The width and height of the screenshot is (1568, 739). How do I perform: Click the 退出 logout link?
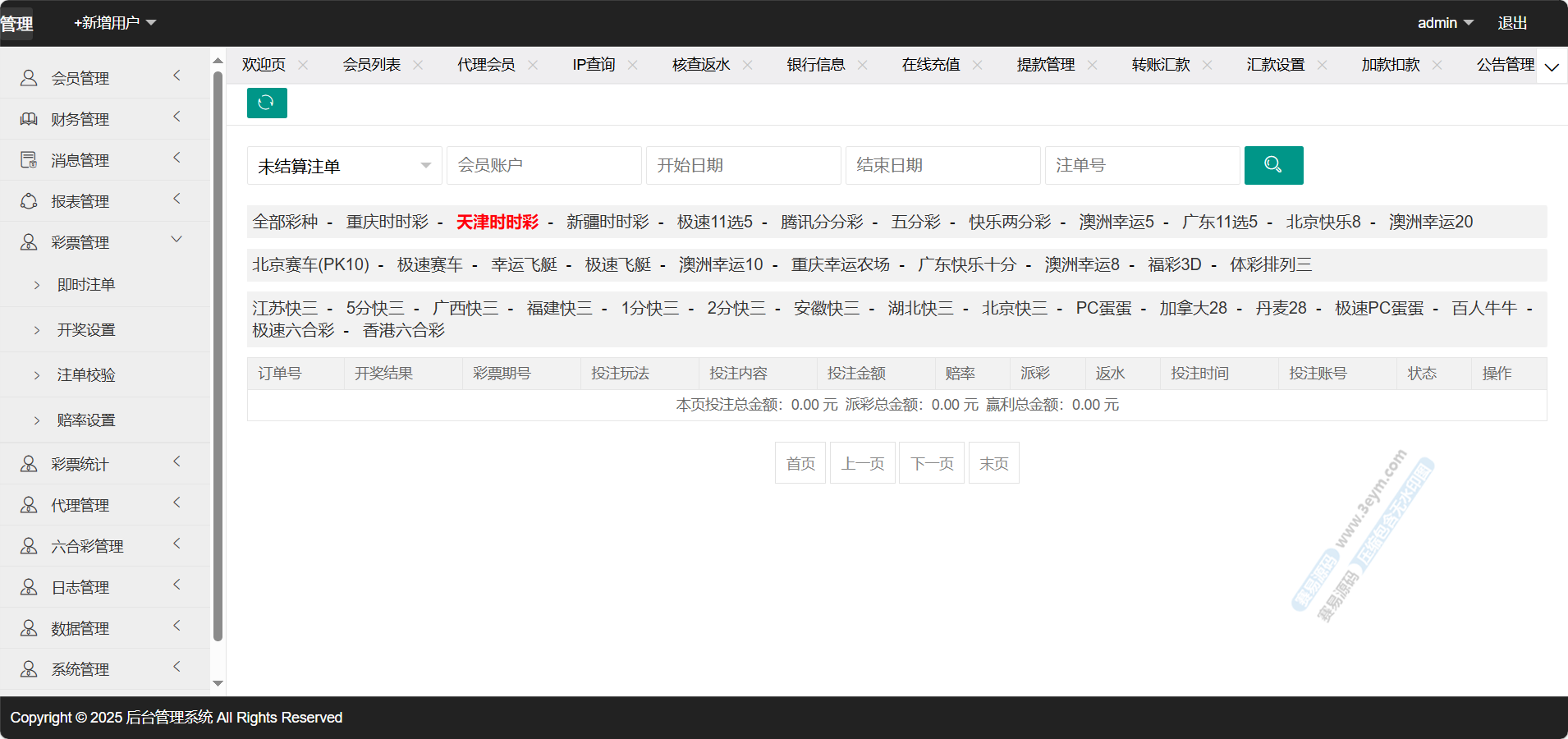(x=1512, y=23)
